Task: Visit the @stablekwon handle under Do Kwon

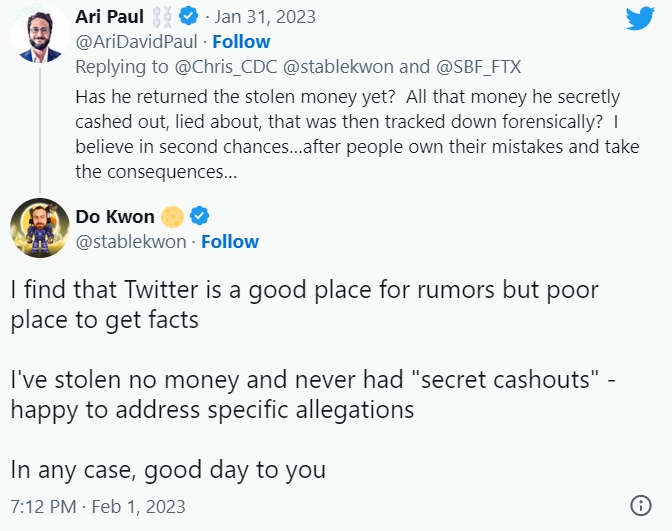Action: 131,242
